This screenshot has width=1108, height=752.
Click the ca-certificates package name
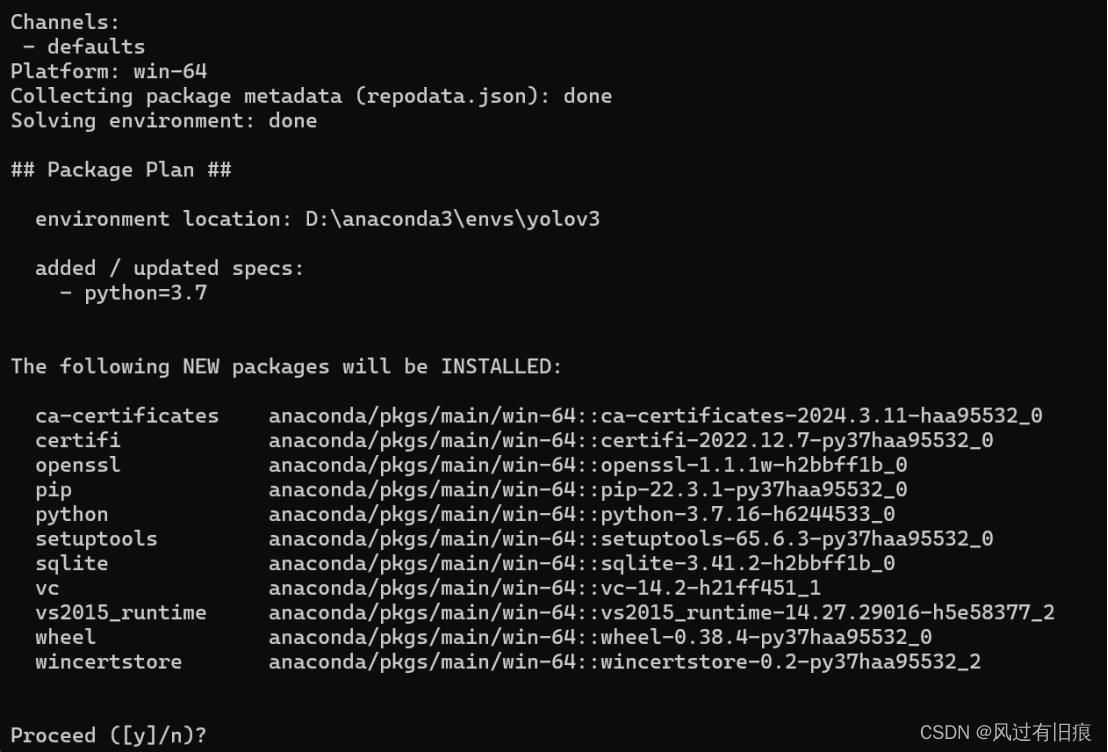pyautogui.click(x=127, y=416)
